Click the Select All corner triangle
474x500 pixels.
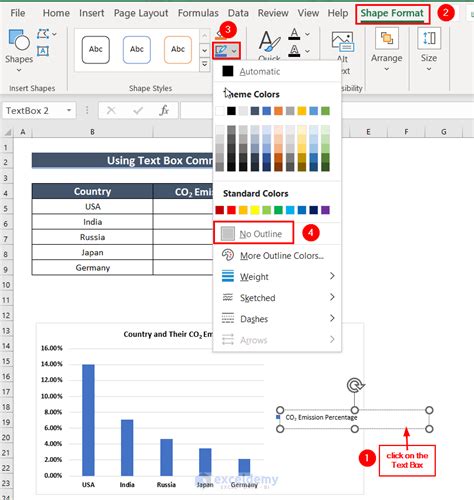tap(8, 132)
